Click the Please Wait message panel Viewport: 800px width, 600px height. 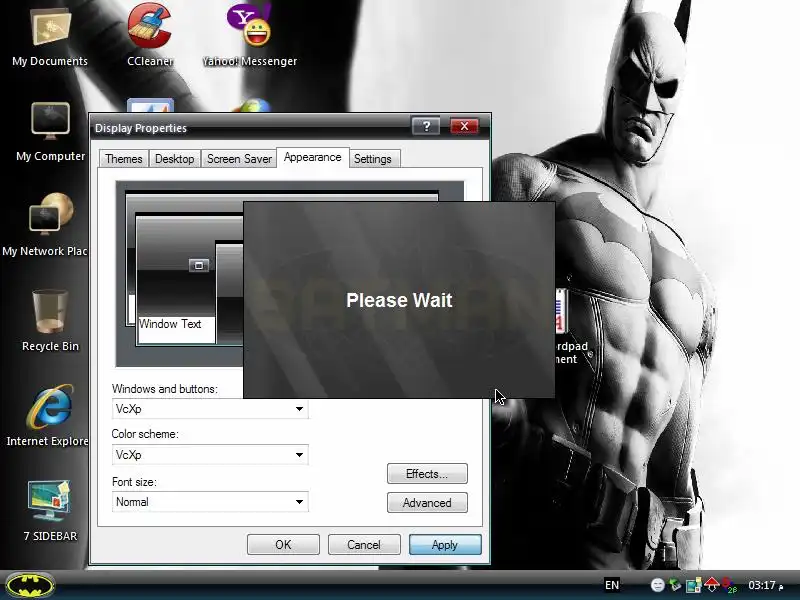tap(399, 300)
